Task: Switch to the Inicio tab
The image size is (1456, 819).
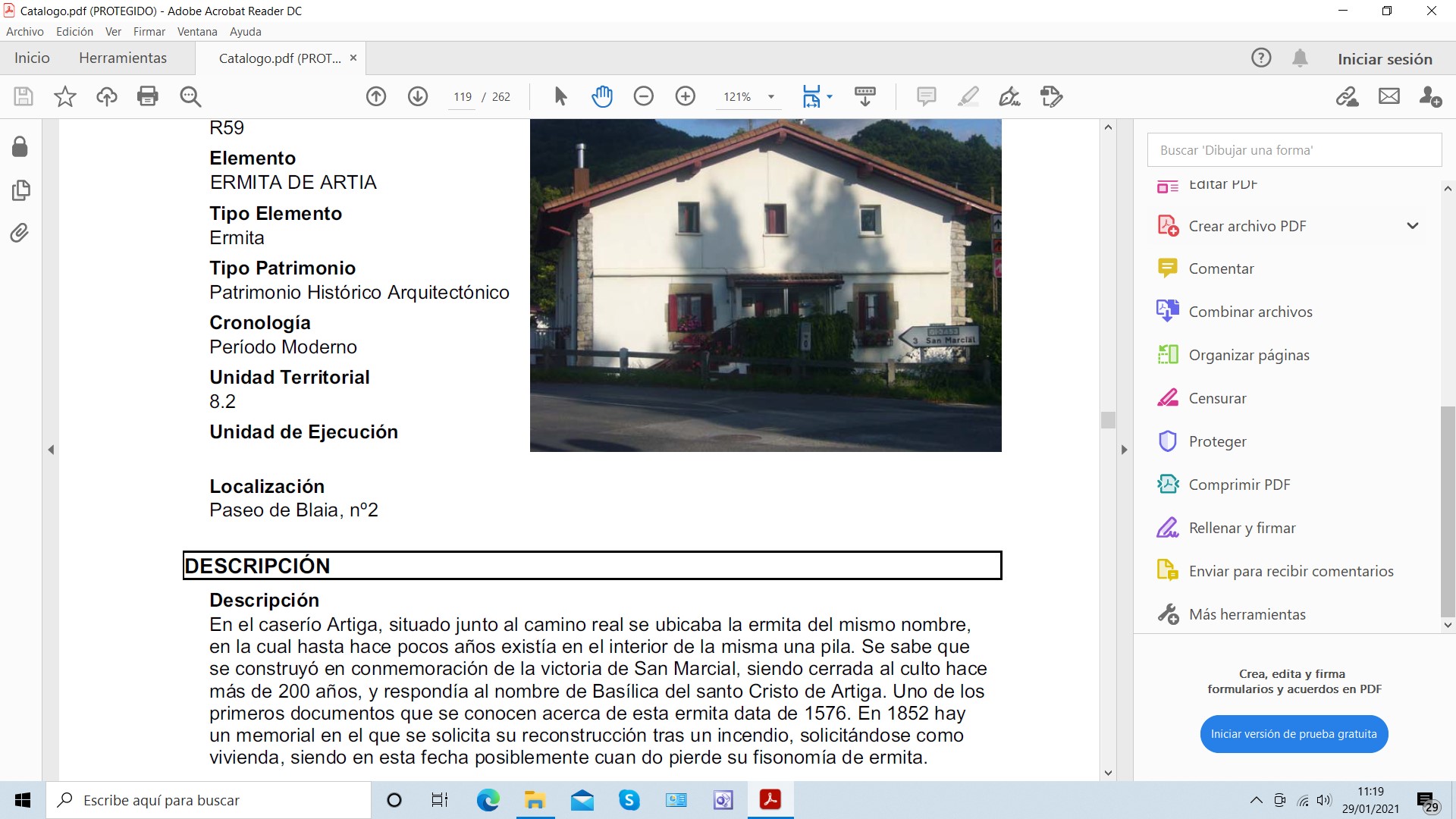Action: point(32,58)
